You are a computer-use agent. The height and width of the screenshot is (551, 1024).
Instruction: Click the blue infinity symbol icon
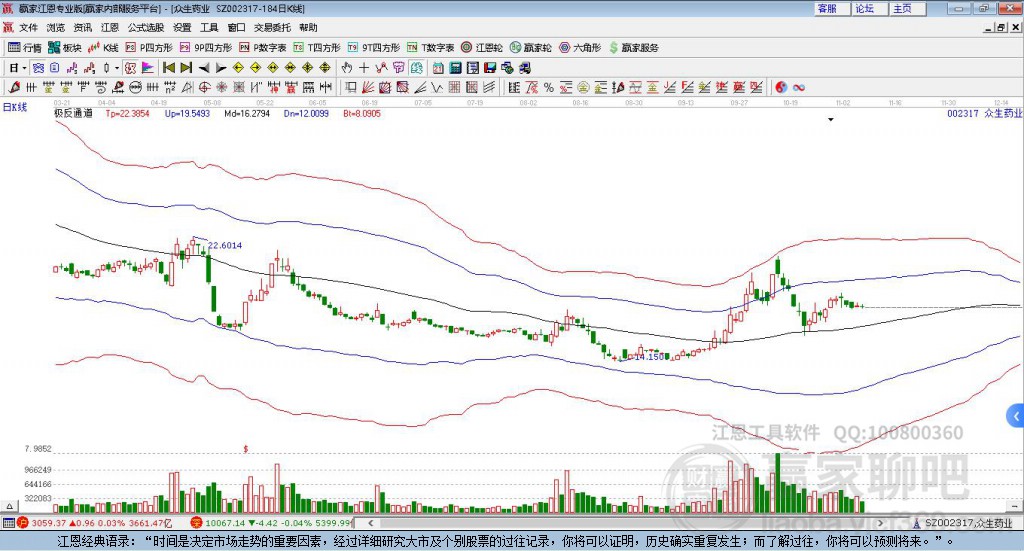[x=799, y=87]
